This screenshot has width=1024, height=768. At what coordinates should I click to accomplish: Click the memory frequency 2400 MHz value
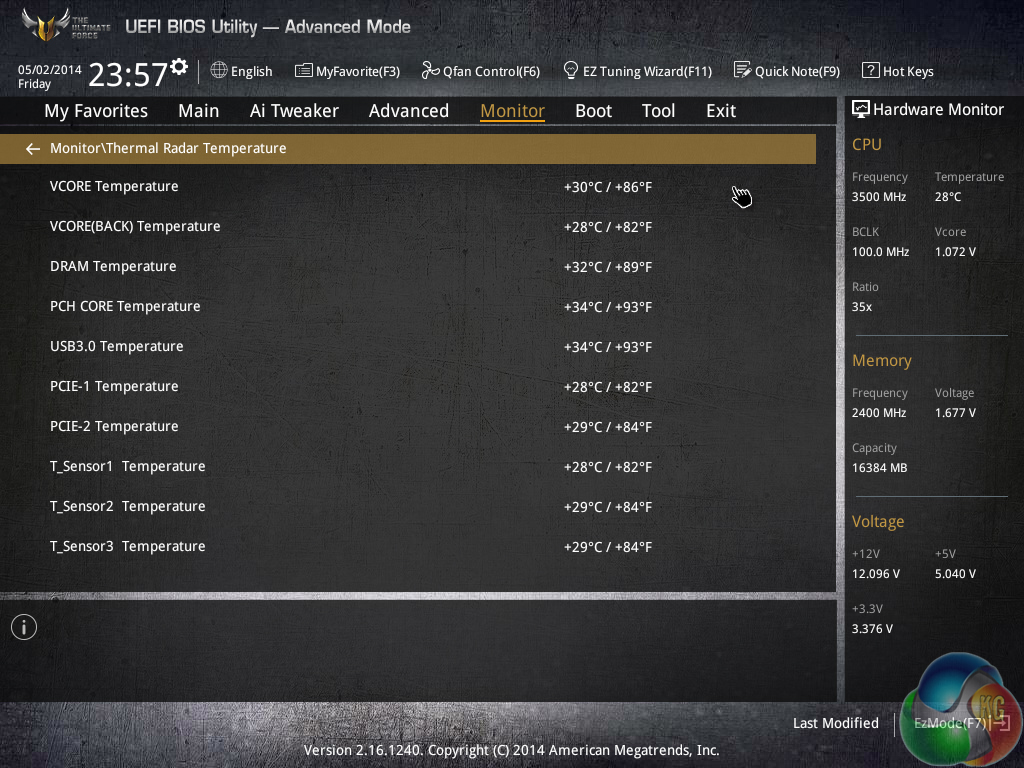coord(878,413)
